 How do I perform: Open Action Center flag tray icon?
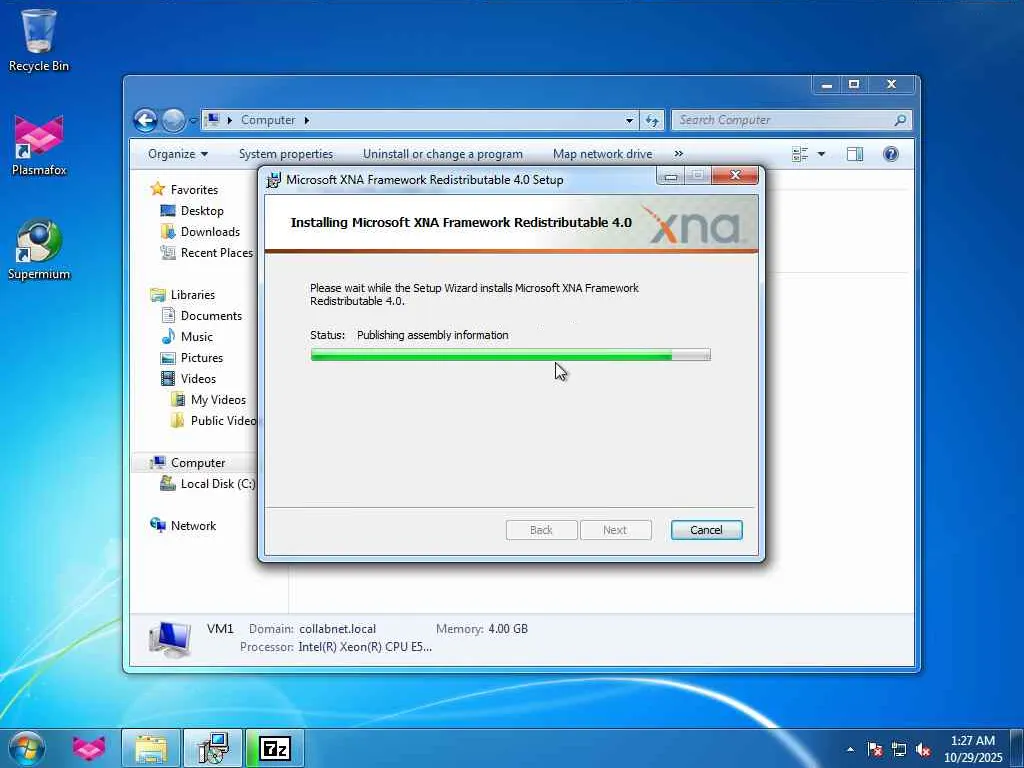875,750
